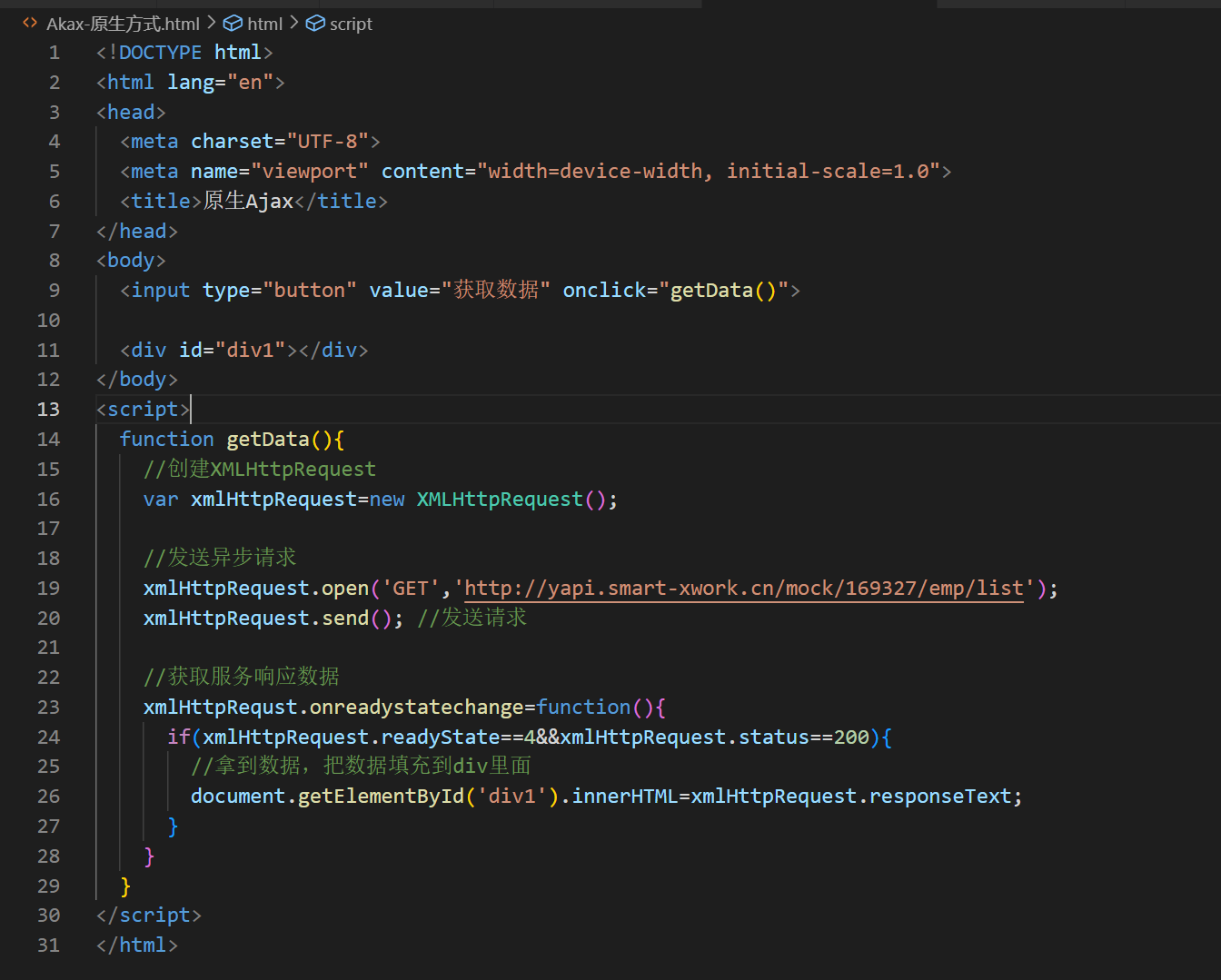Screen dimensions: 1221x980
Task: Click the closing brace on line 28
Action: (x=149, y=856)
